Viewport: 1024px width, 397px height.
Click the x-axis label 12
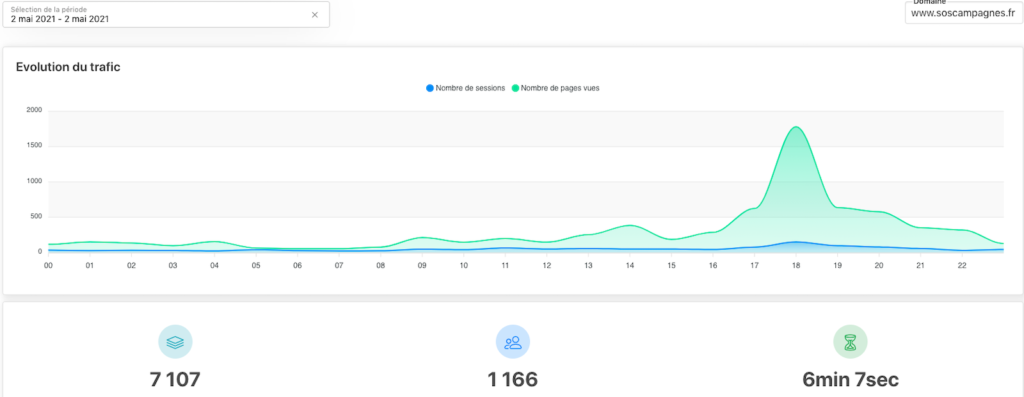[547, 266]
